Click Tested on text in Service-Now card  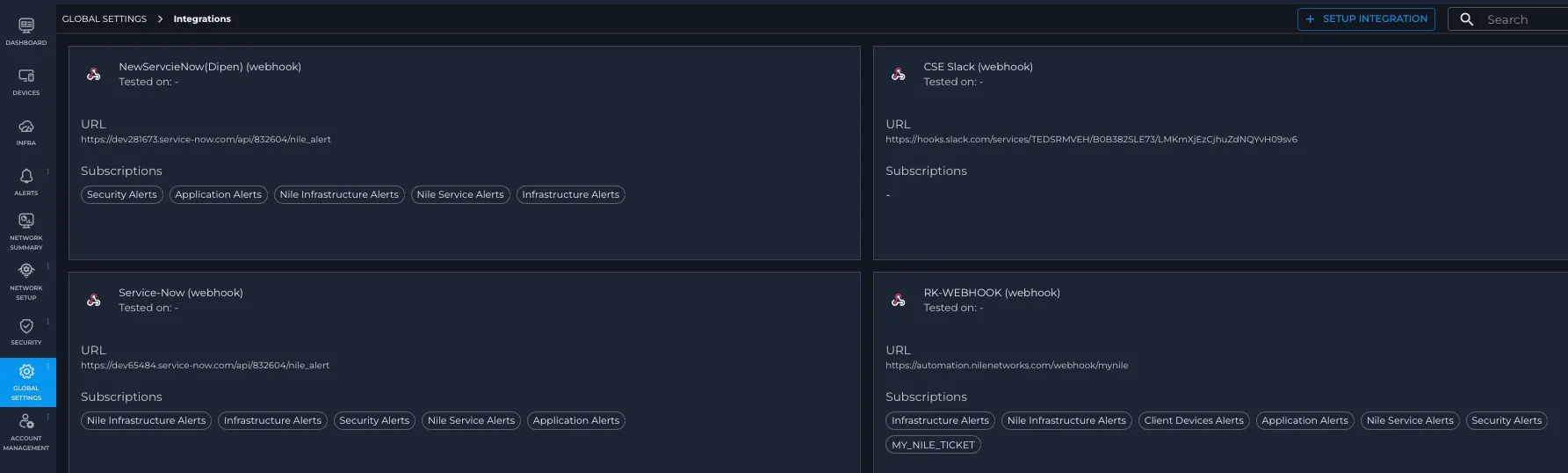[148, 308]
